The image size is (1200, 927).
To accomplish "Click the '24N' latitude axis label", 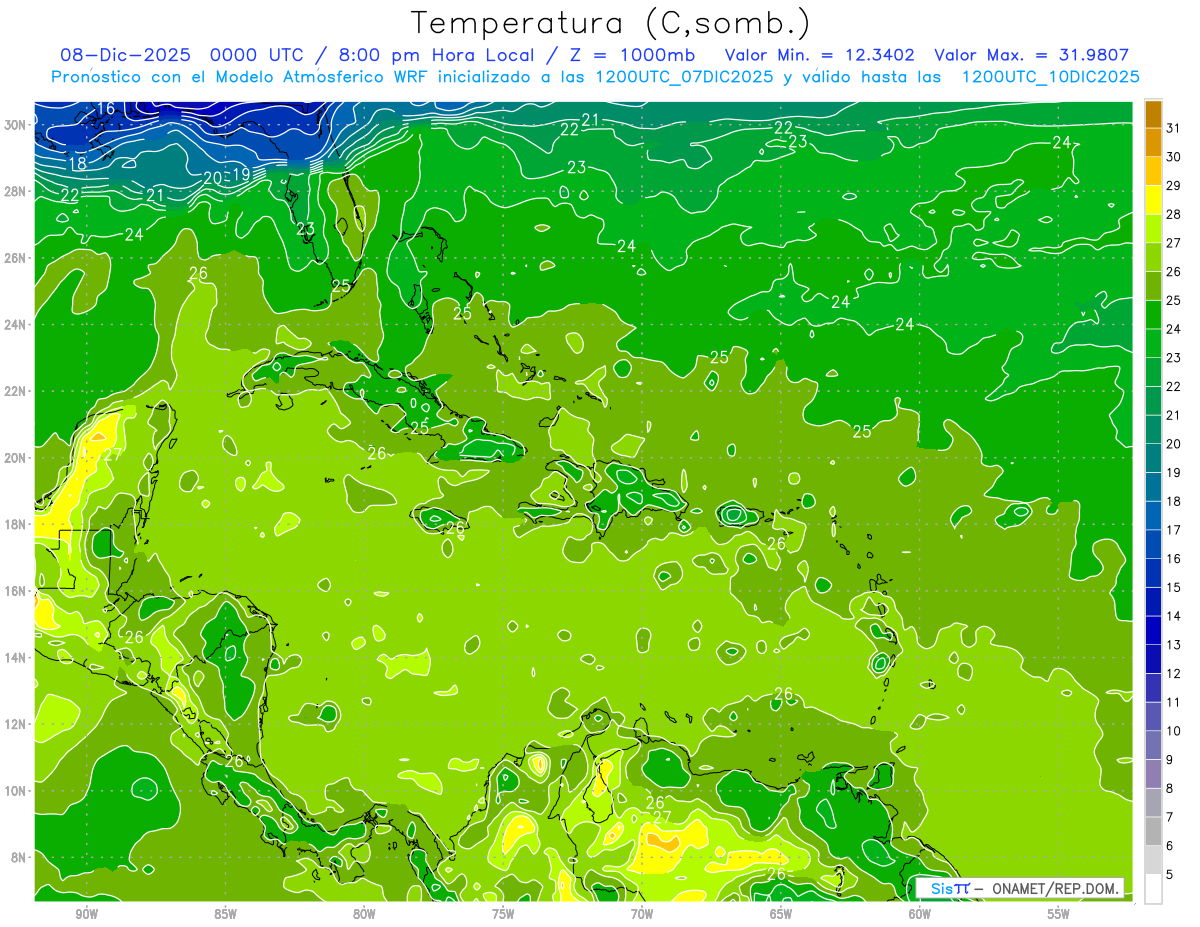I will pyautogui.click(x=13, y=324).
